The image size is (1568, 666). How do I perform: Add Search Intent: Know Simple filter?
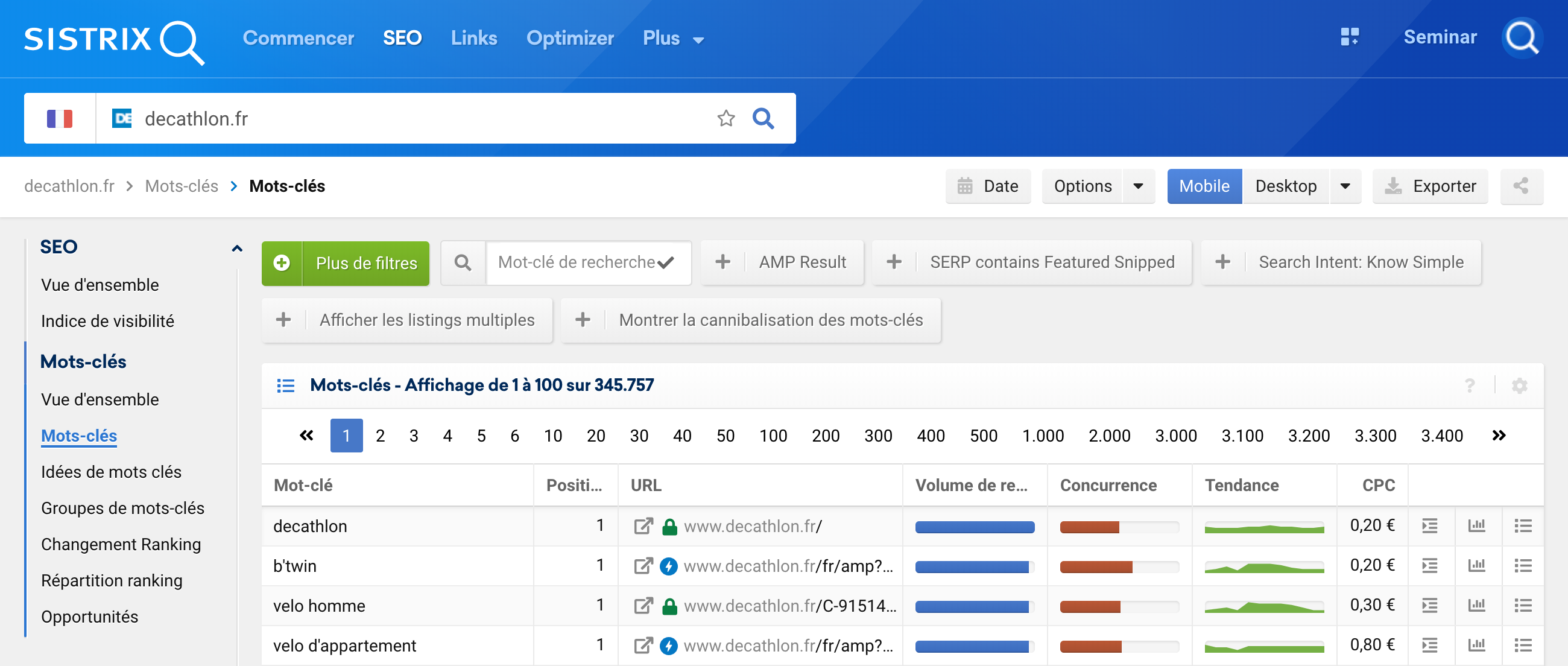tap(1341, 262)
